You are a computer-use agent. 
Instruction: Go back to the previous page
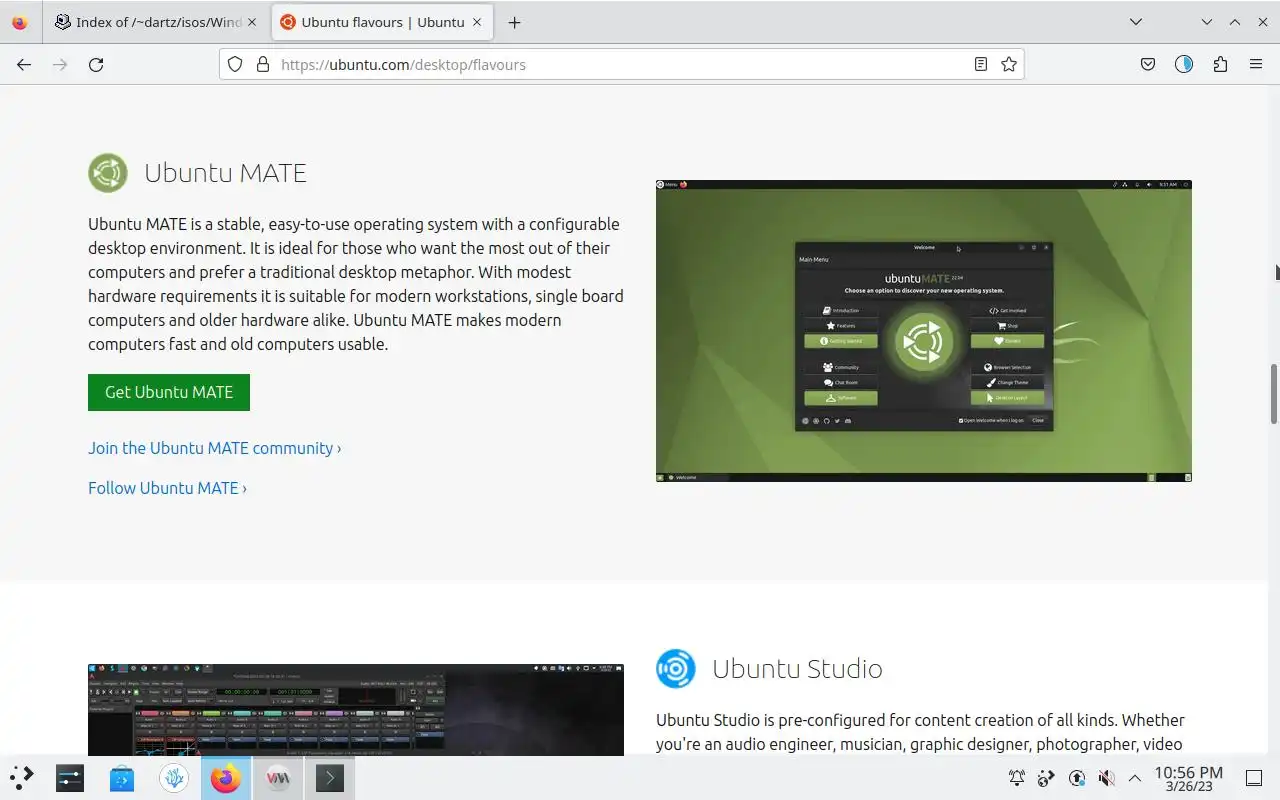tap(24, 64)
